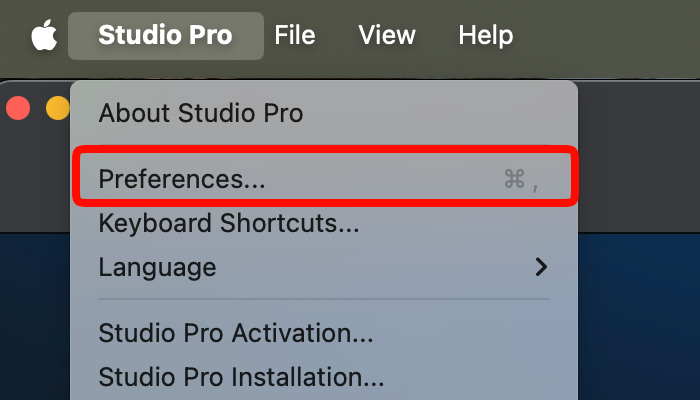Open Keyboard Shortcuts... entry
The image size is (700, 400).
229,223
